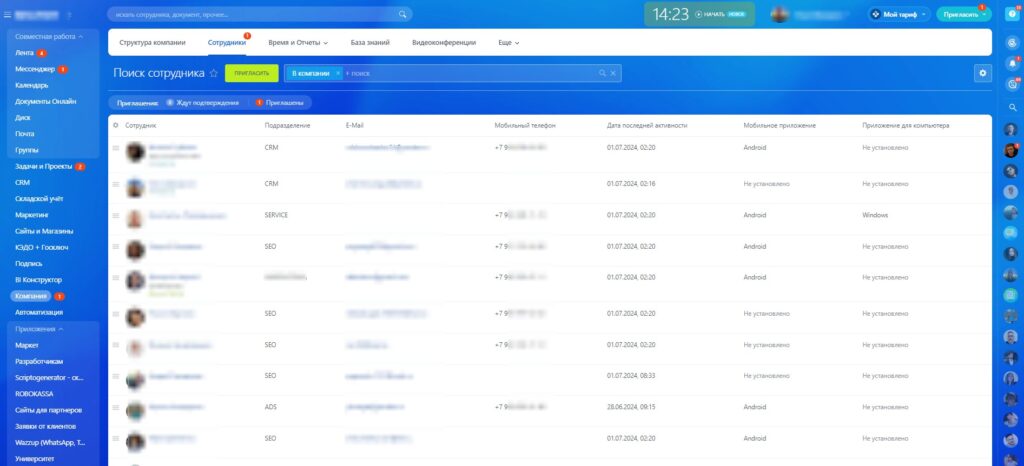Click the clock icon below the bell
Image resolution: width=1024 pixels, height=466 pixels.
point(1013,84)
